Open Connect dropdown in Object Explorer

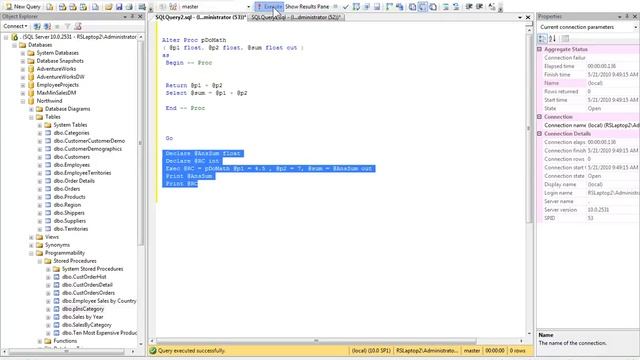point(16,26)
